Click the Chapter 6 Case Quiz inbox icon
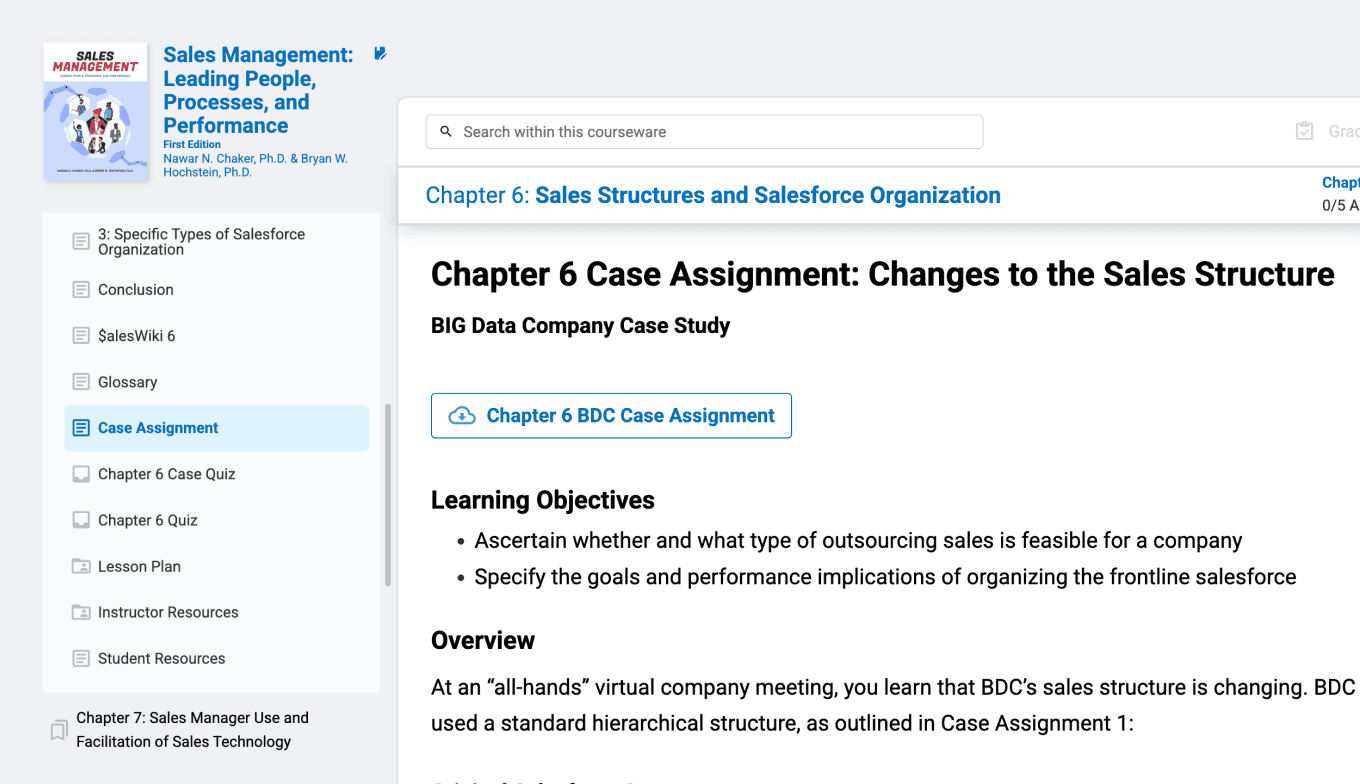This screenshot has height=784, width=1360. point(81,474)
